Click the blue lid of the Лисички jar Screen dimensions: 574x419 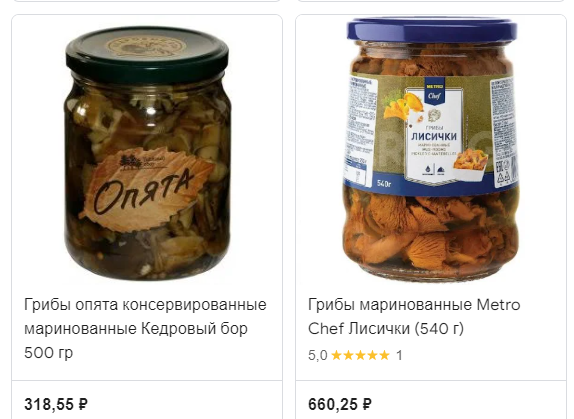click(x=432, y=30)
